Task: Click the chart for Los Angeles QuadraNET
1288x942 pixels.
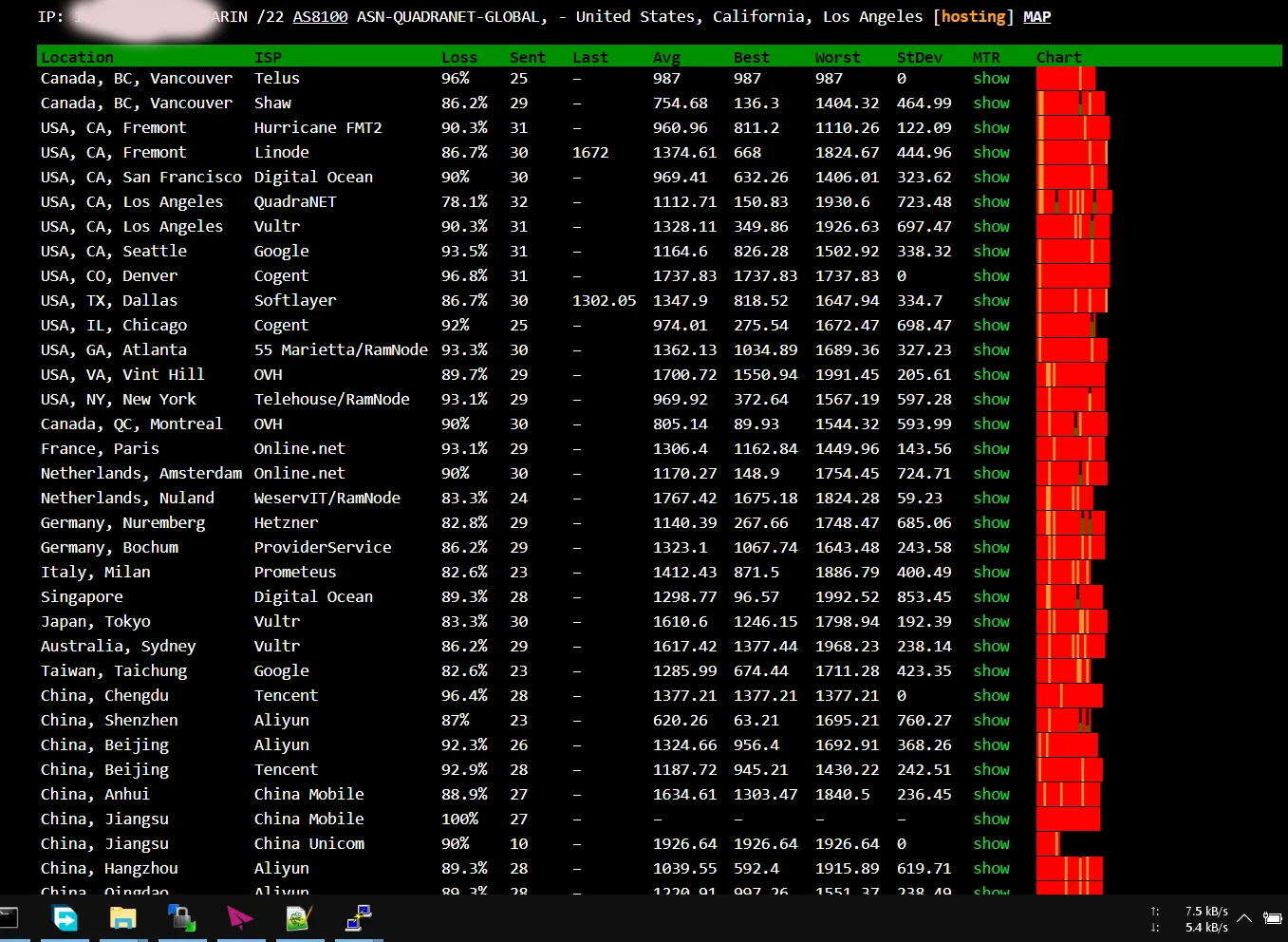Action: click(x=1074, y=201)
